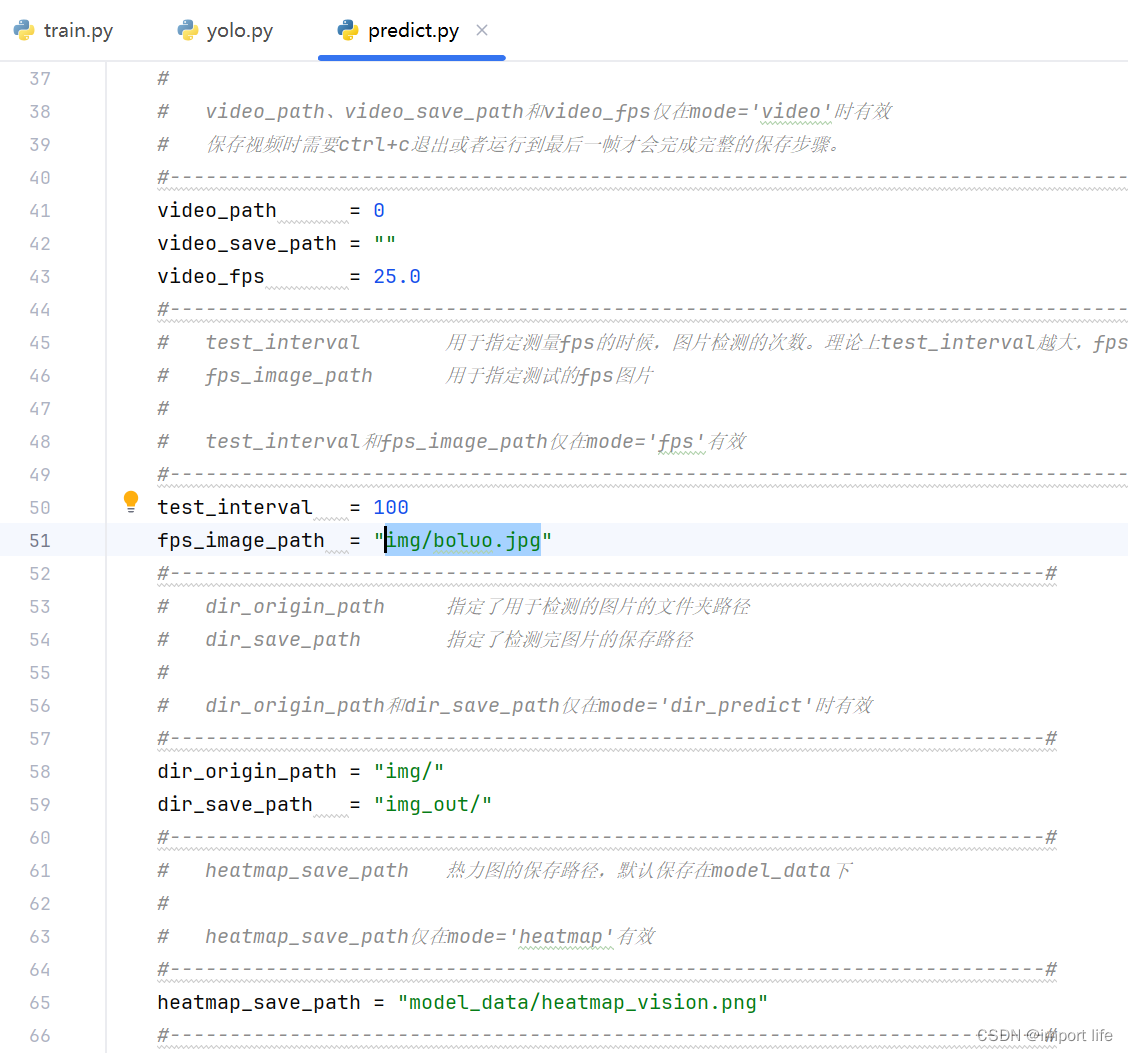This screenshot has height=1053, width=1128.
Task: Click the dir_save_path comment on line 54
Action: [425, 640]
